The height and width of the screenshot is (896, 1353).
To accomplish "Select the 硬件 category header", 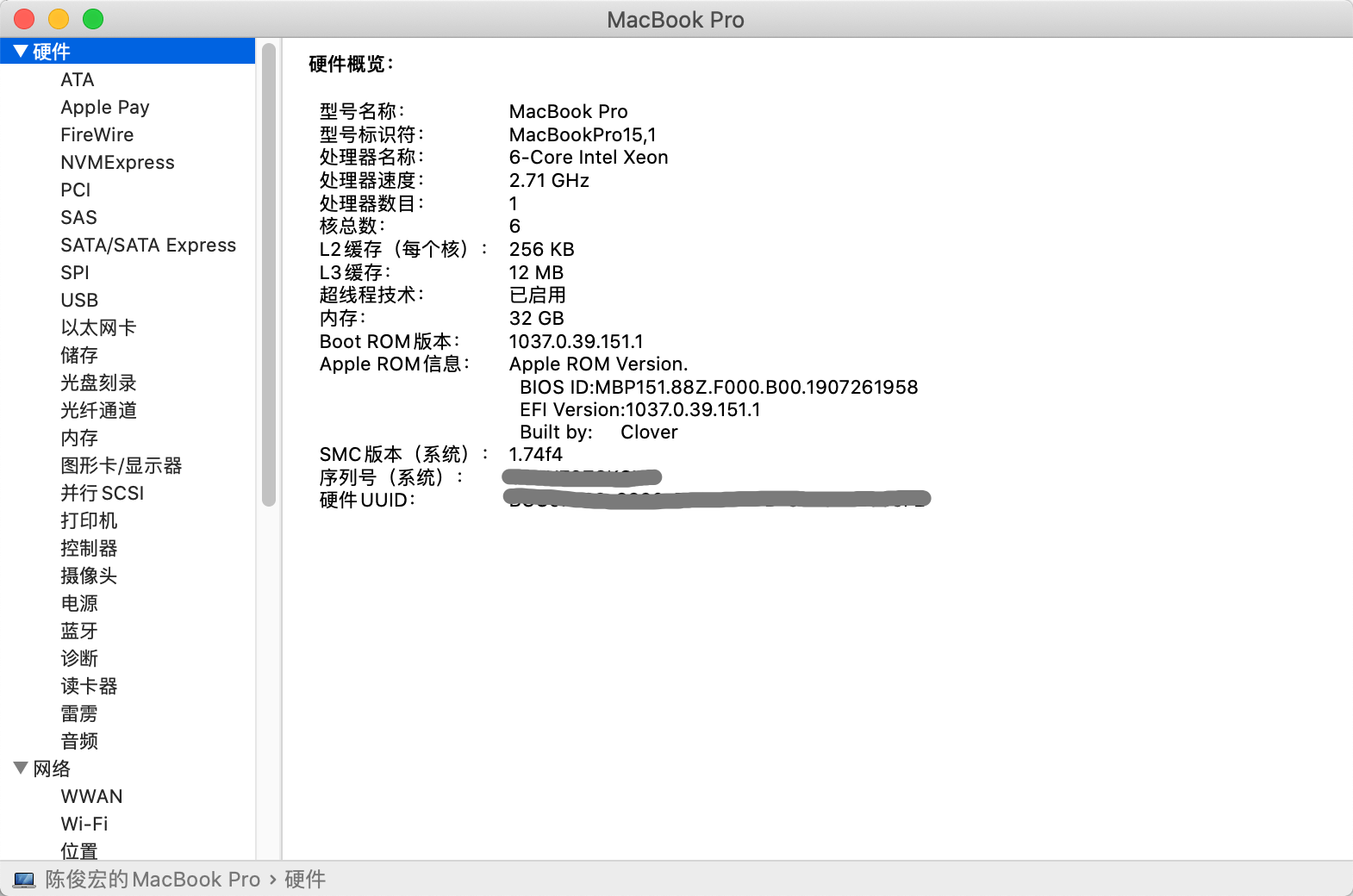I will pyautogui.click(x=128, y=51).
